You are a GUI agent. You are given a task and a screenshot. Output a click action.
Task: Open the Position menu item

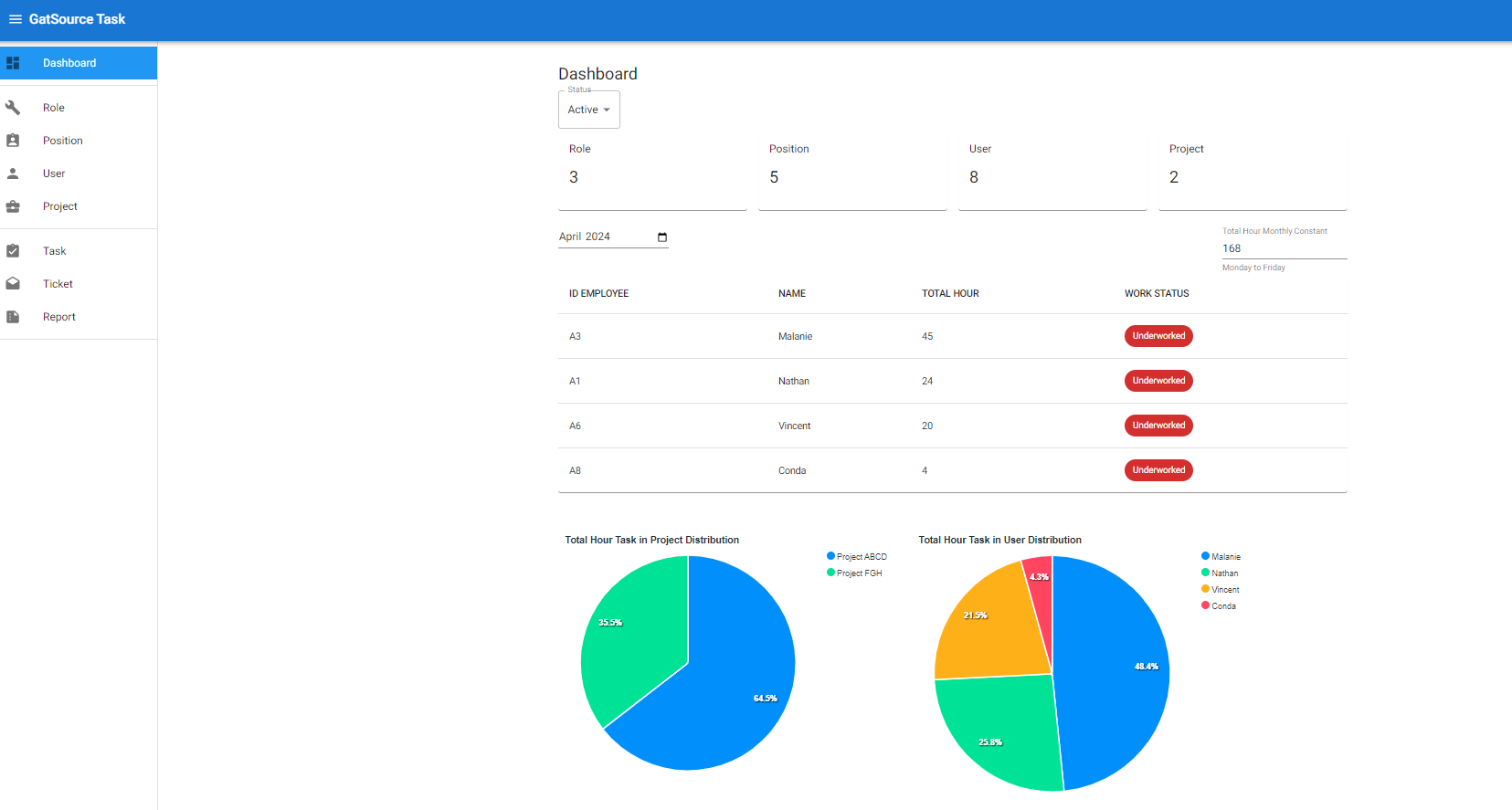tap(79, 141)
